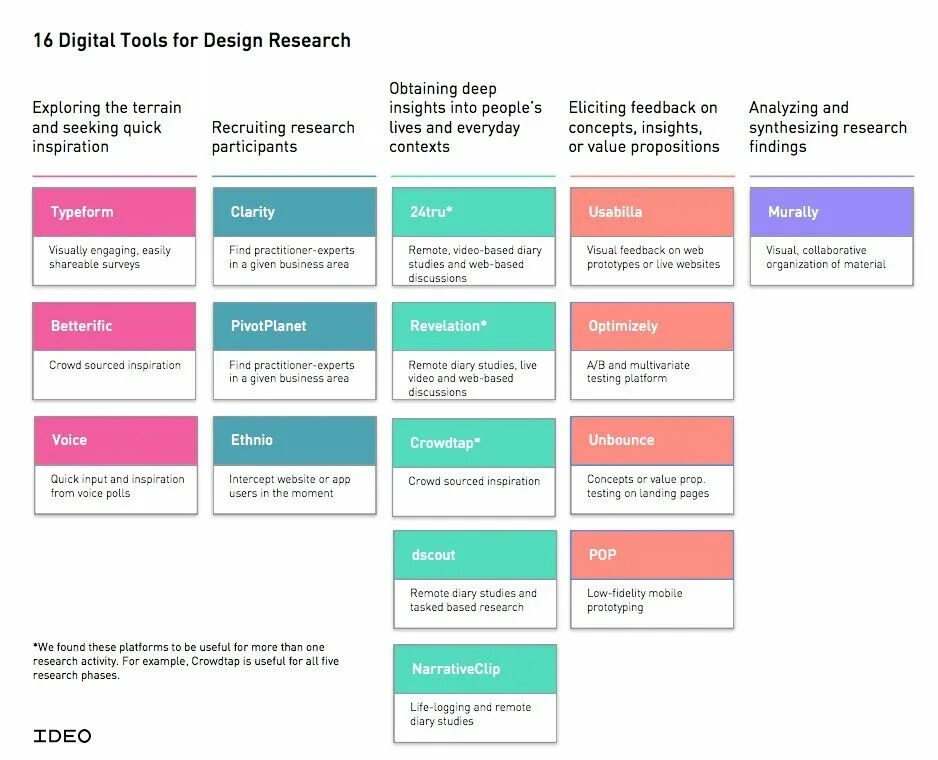
Task: Select the purple Murally card header
Action: pos(832,212)
